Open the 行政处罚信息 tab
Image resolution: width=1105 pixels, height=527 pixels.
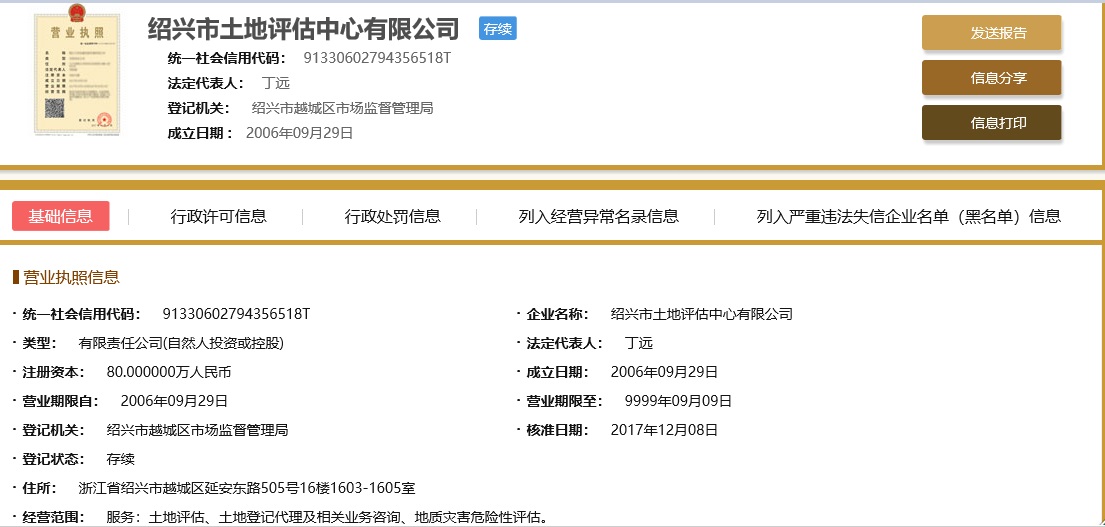tap(392, 216)
